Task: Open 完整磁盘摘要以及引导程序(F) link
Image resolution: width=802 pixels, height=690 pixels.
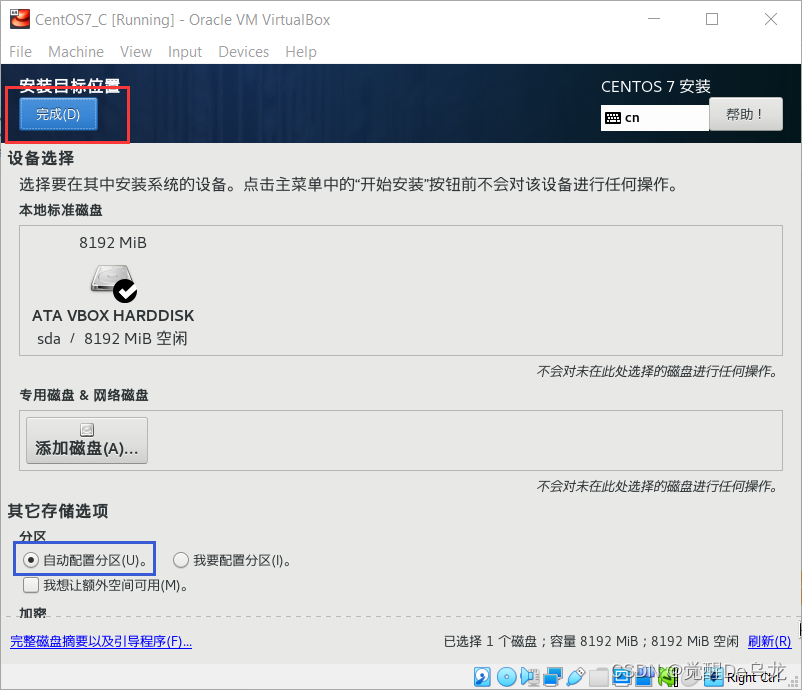Action: pos(100,640)
